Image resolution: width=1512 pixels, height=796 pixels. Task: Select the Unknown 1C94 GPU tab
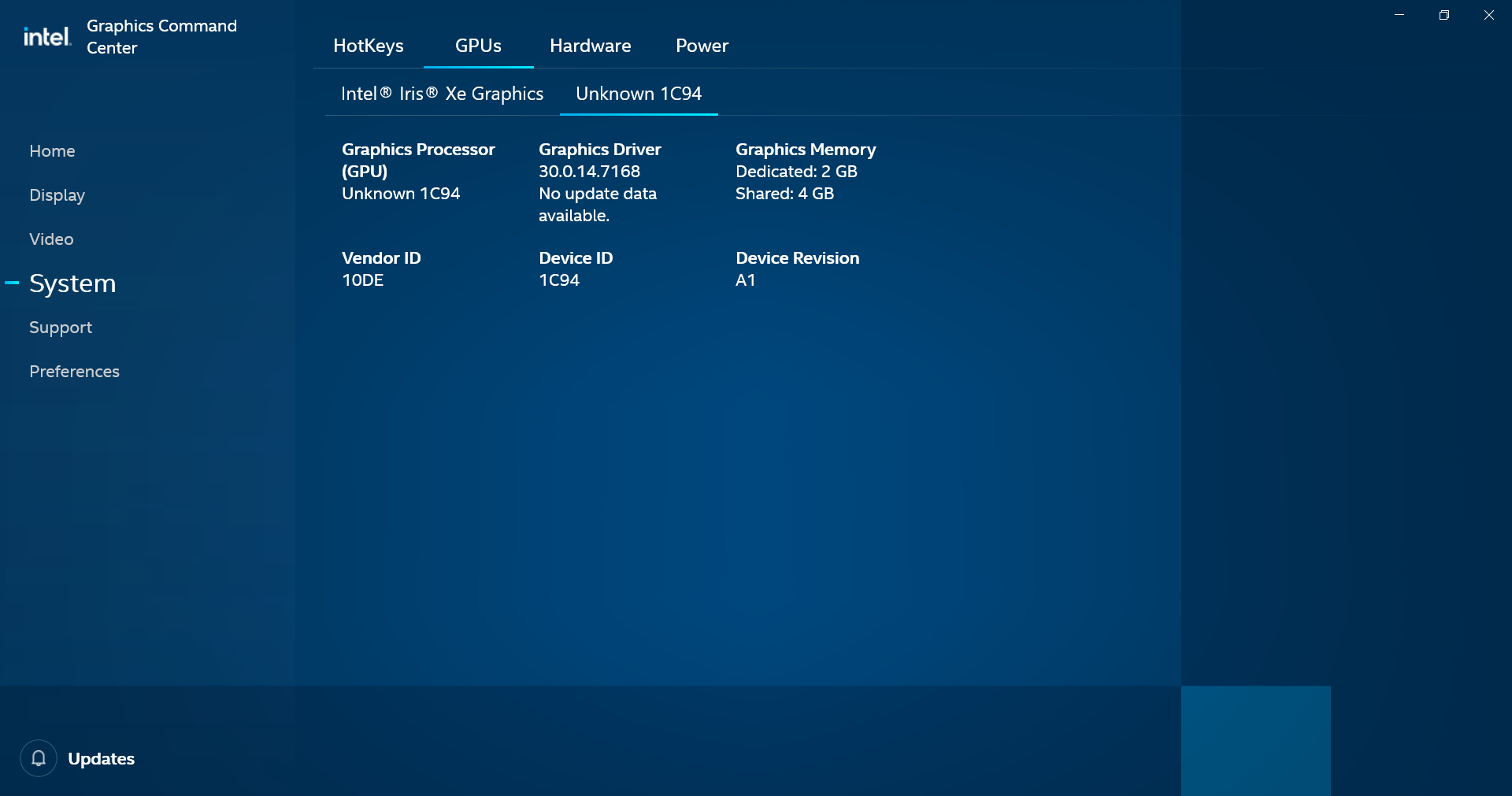(639, 93)
